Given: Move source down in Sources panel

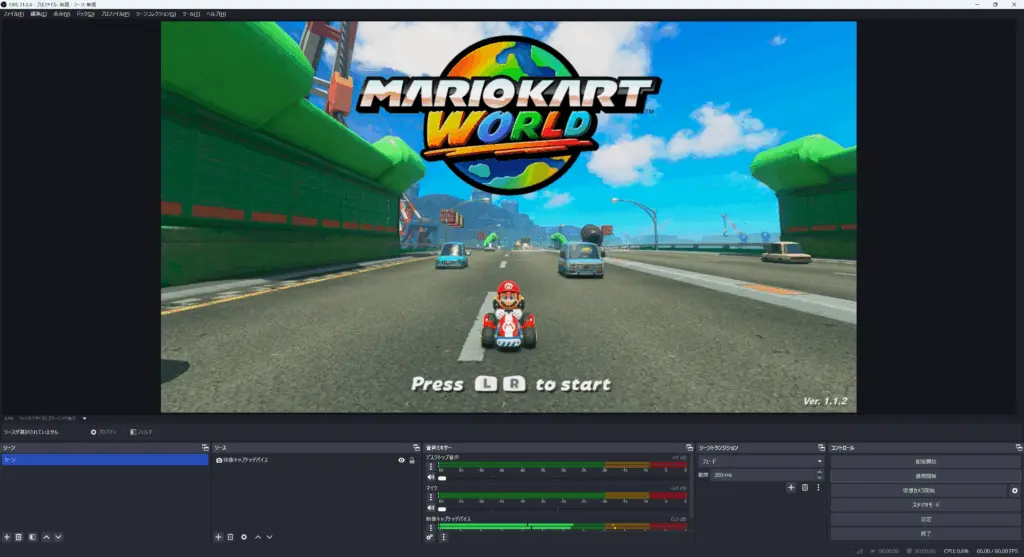Looking at the screenshot, I should (270, 537).
